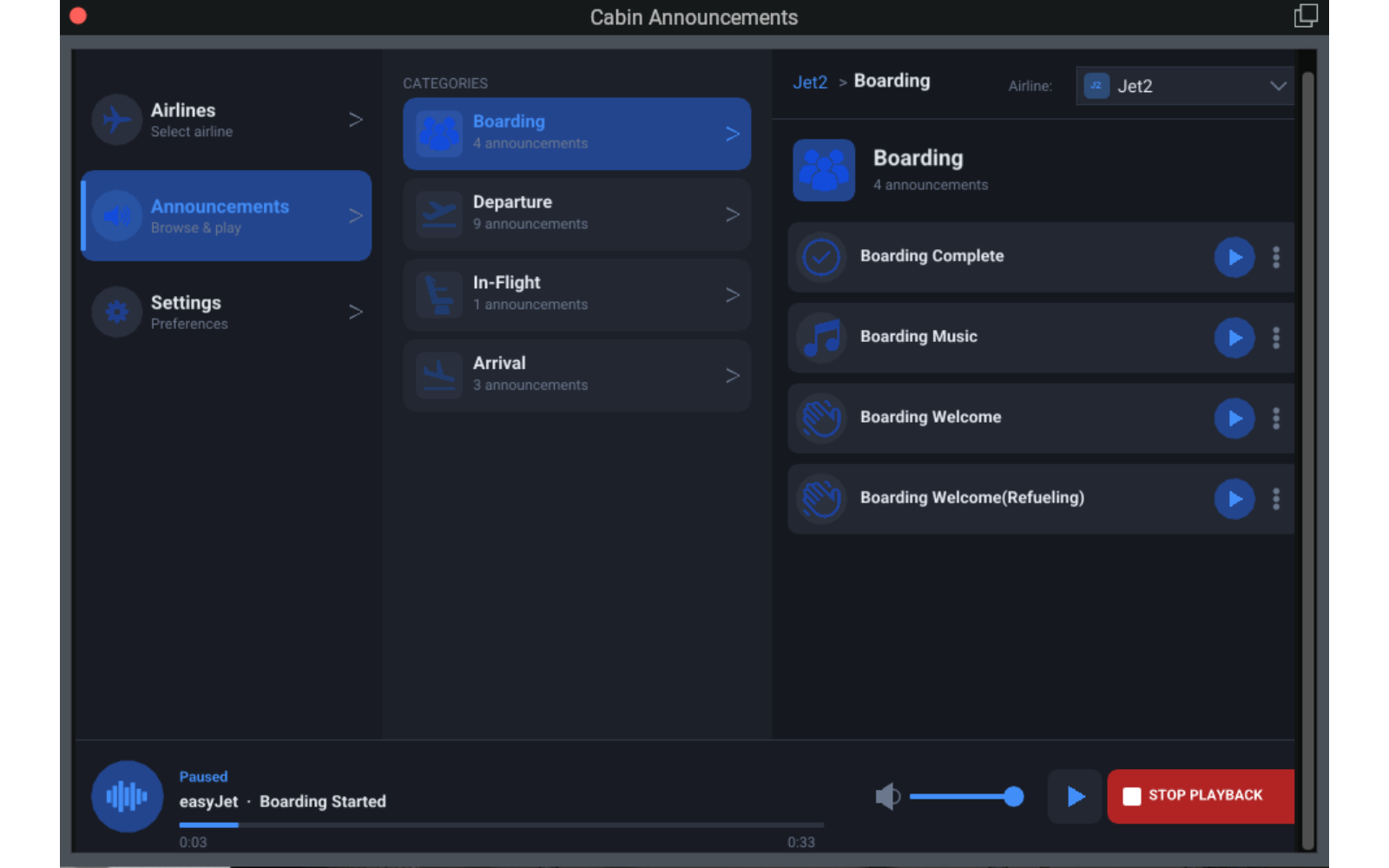Select the Departure category label
Screen dimensions: 1389x868
click(512, 202)
